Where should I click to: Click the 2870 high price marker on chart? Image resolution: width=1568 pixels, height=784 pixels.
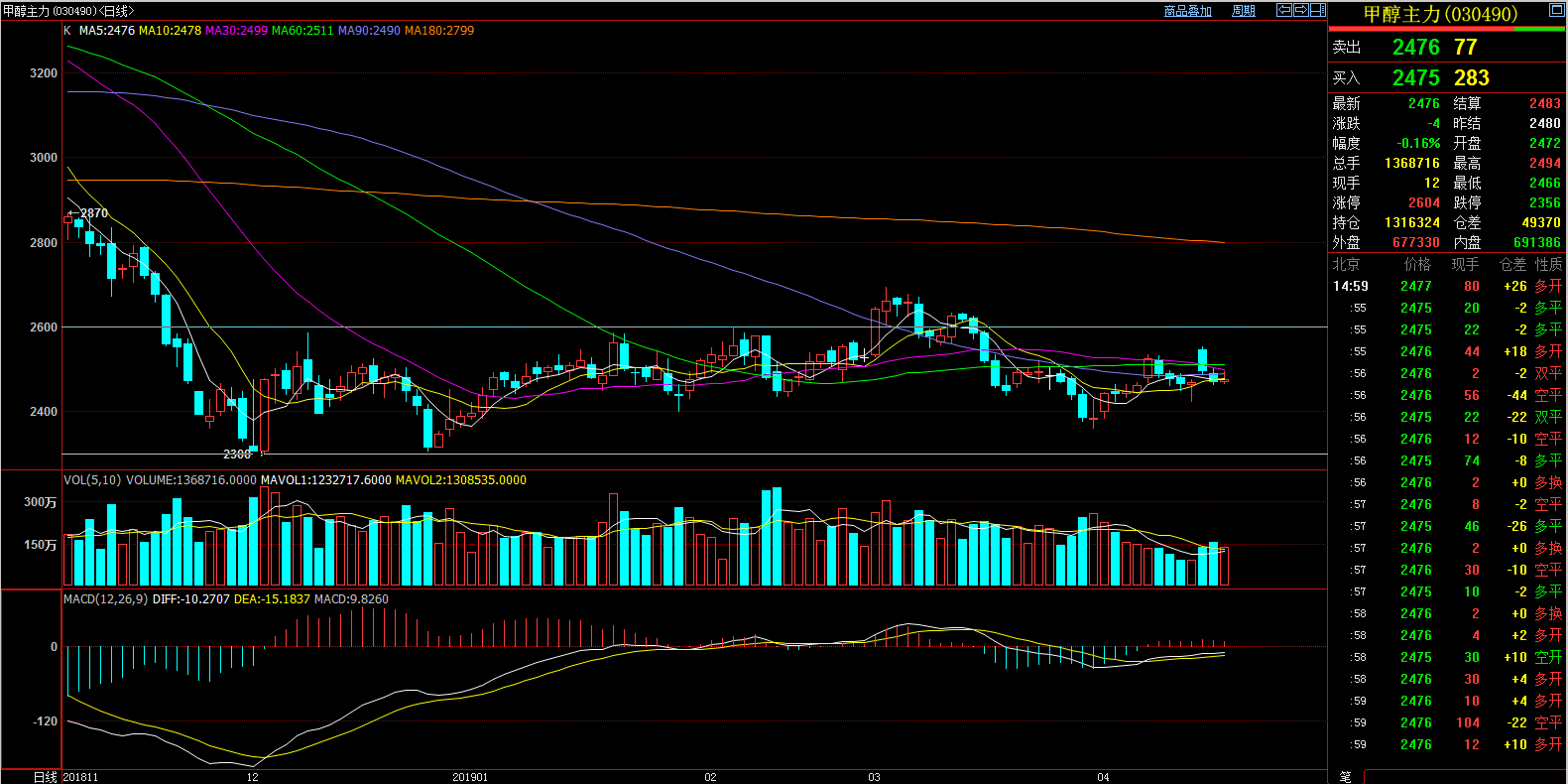coord(94,213)
